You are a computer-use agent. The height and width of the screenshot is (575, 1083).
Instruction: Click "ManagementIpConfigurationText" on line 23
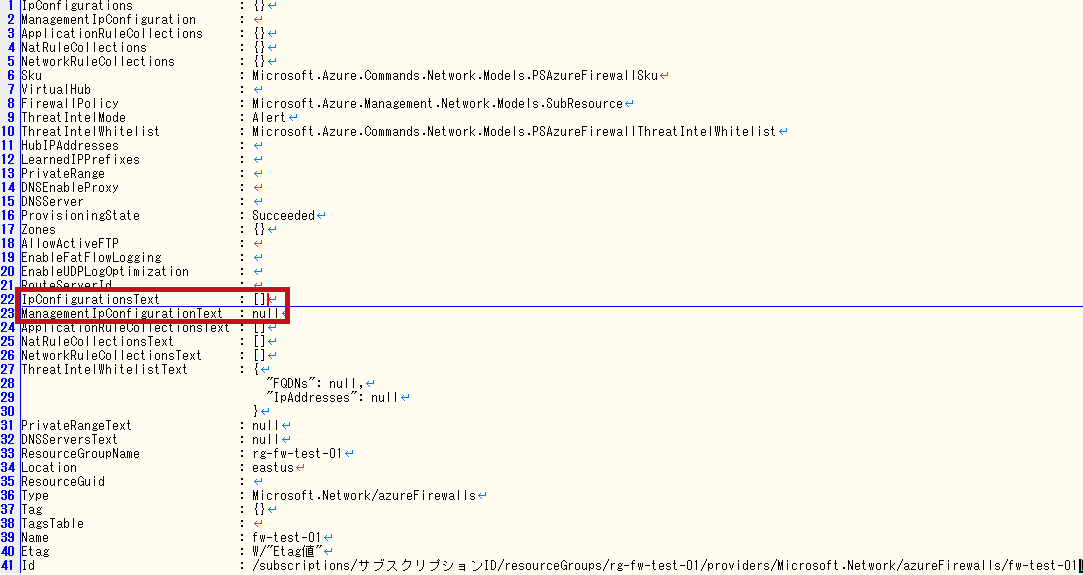pos(122,313)
